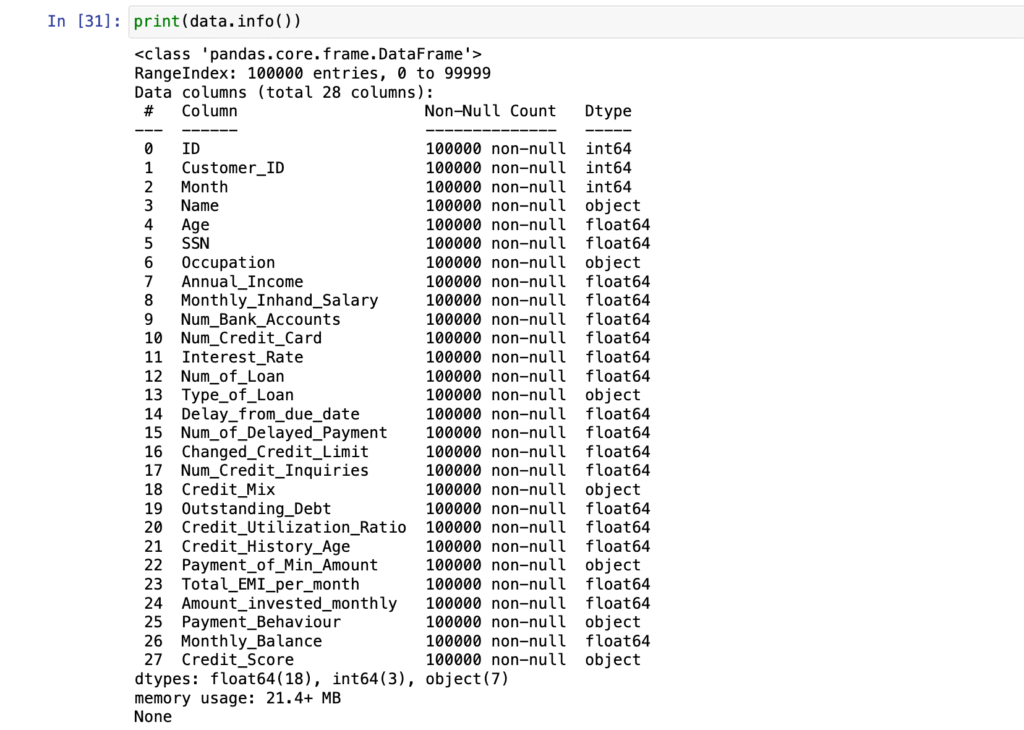Click the 'Payment_Behaviour' column name

coord(260,622)
